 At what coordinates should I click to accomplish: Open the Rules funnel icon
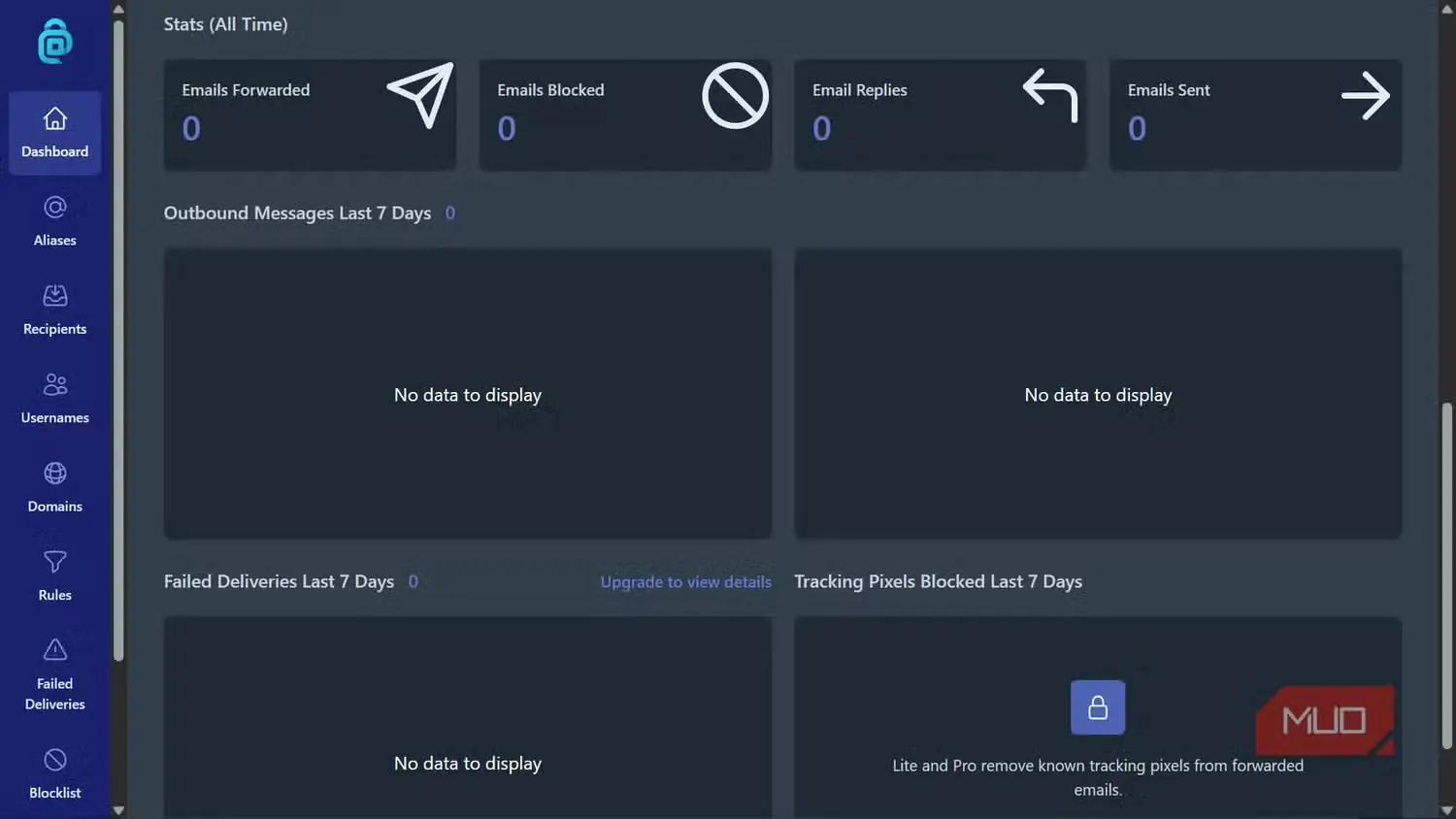[x=55, y=562]
